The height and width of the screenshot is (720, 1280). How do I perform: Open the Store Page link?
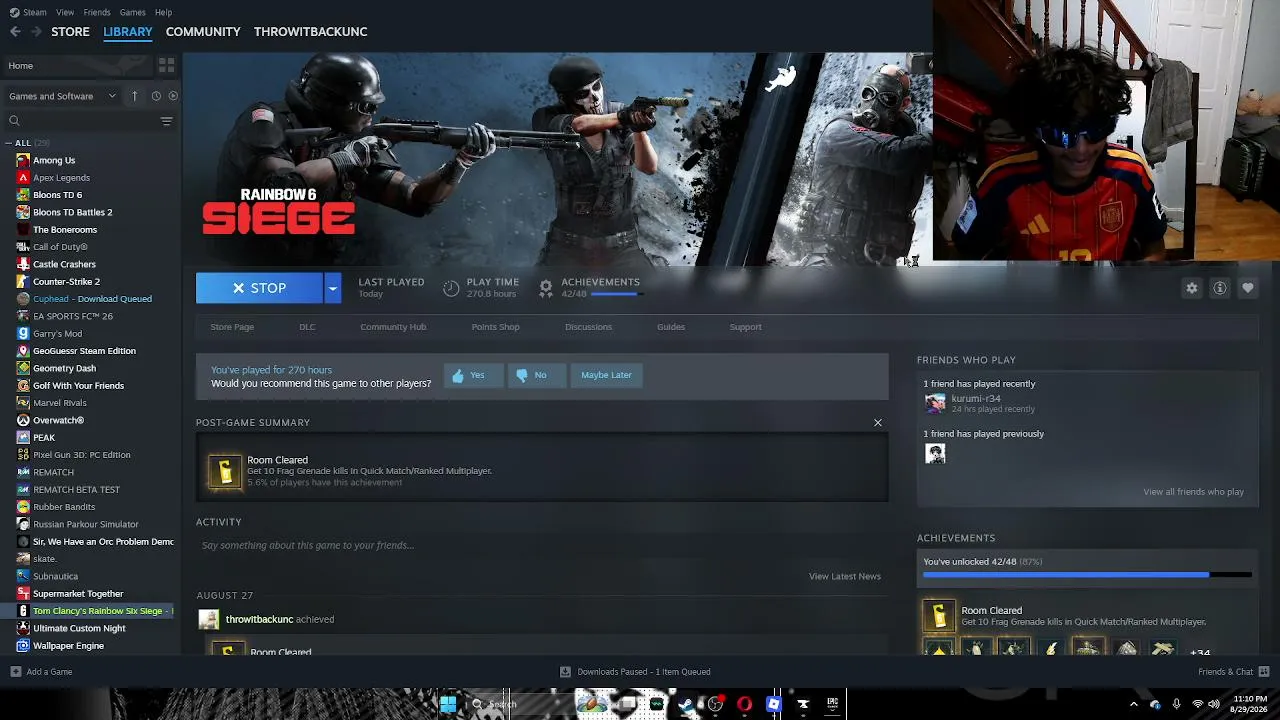pos(232,327)
